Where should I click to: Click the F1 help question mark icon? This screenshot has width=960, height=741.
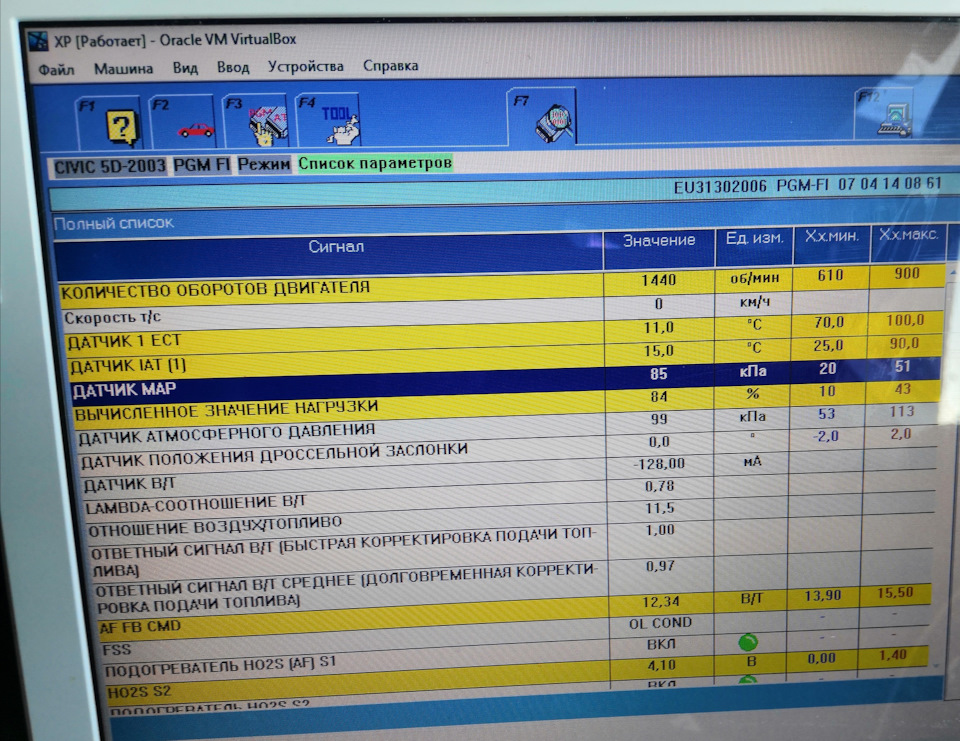point(121,127)
